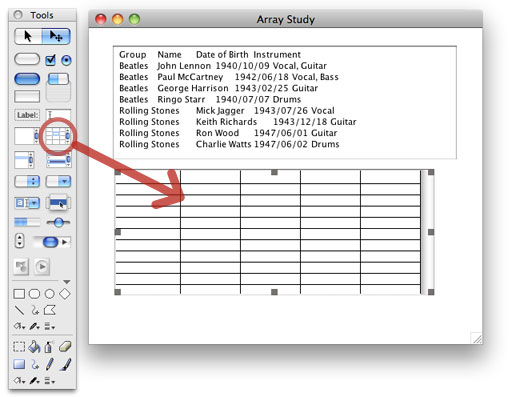Select the image object tool

21,266
